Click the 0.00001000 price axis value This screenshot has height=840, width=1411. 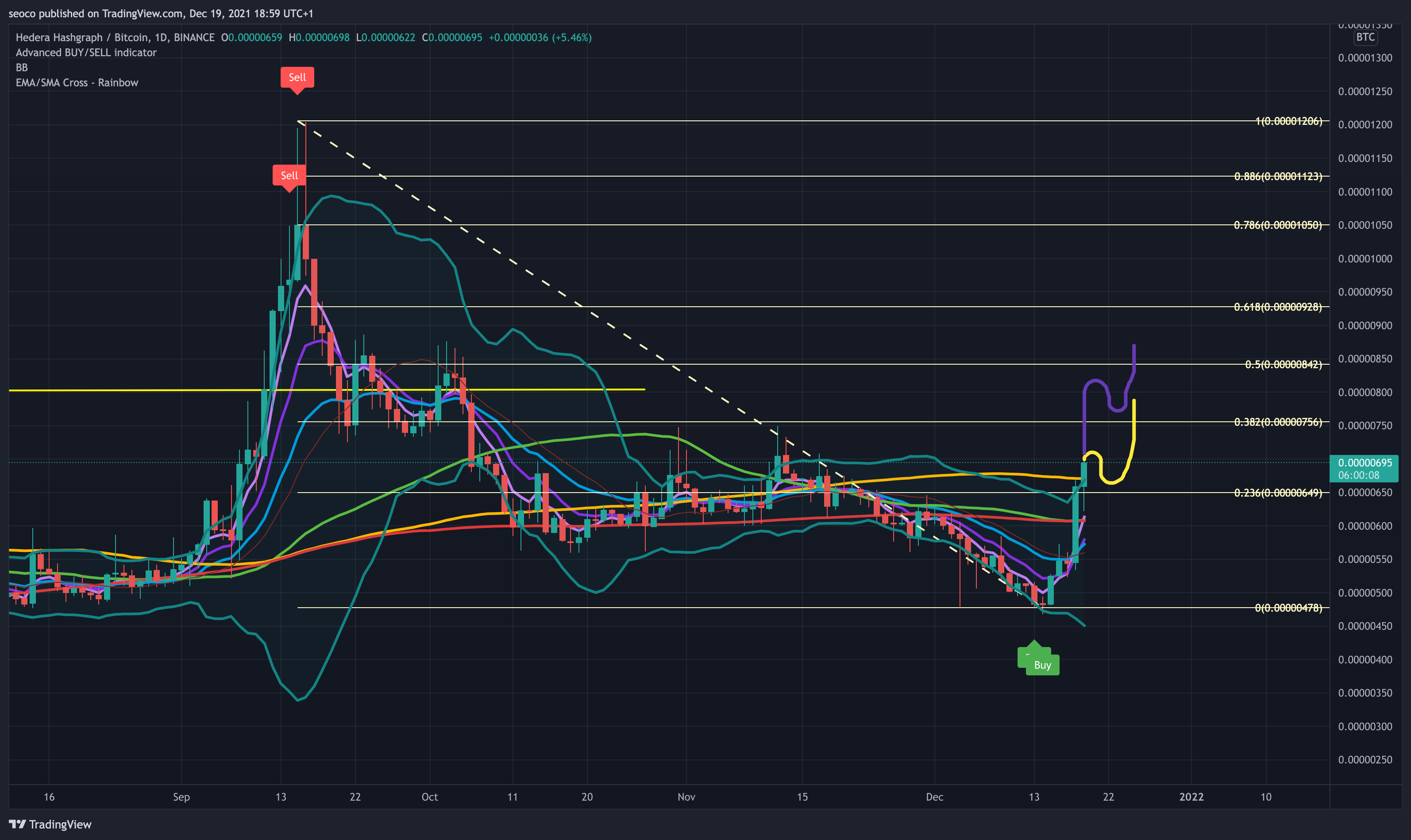(x=1365, y=258)
